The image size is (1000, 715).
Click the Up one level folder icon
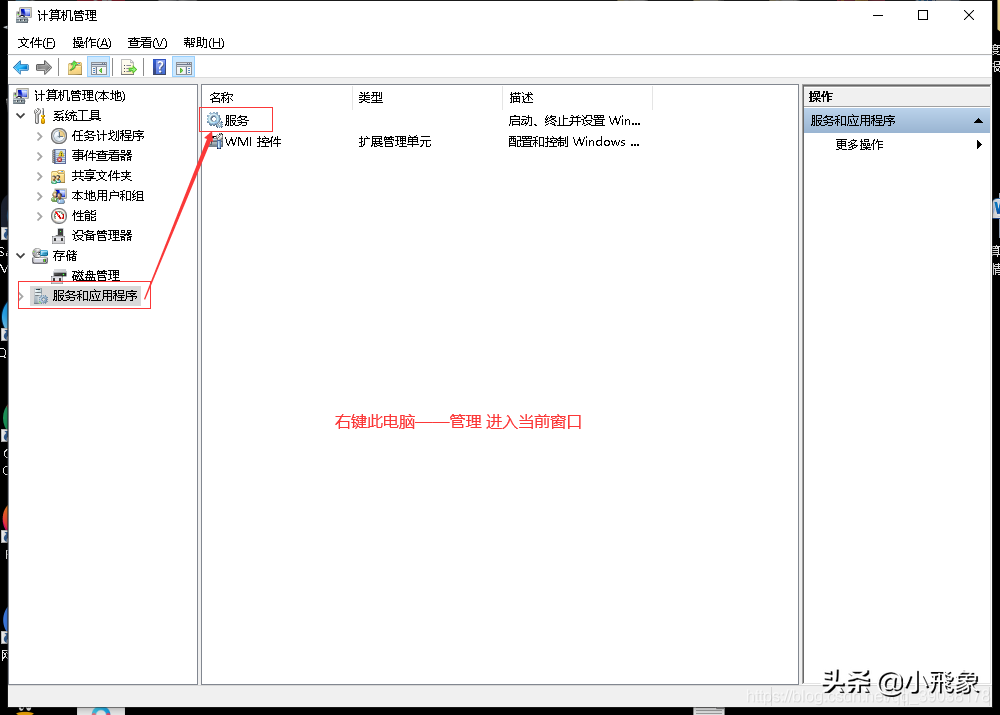pos(75,68)
